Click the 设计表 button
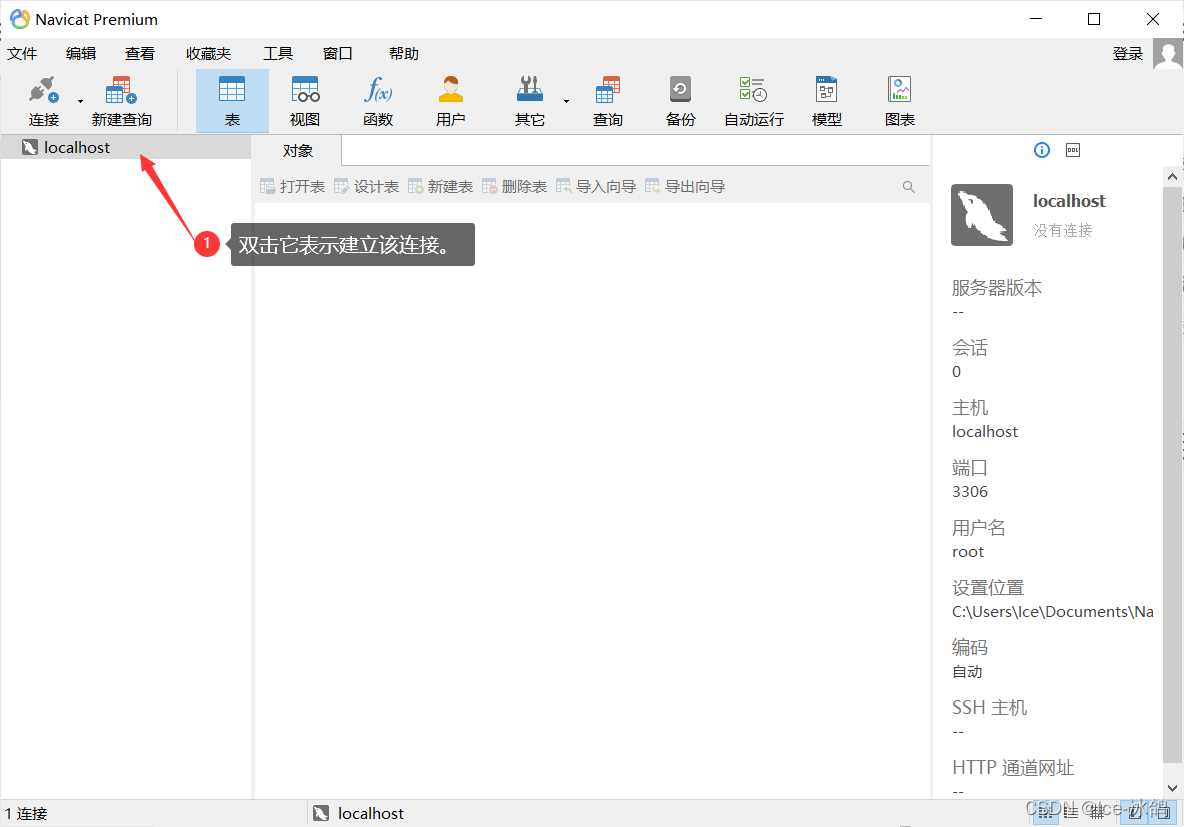The image size is (1184, 827). (x=366, y=187)
